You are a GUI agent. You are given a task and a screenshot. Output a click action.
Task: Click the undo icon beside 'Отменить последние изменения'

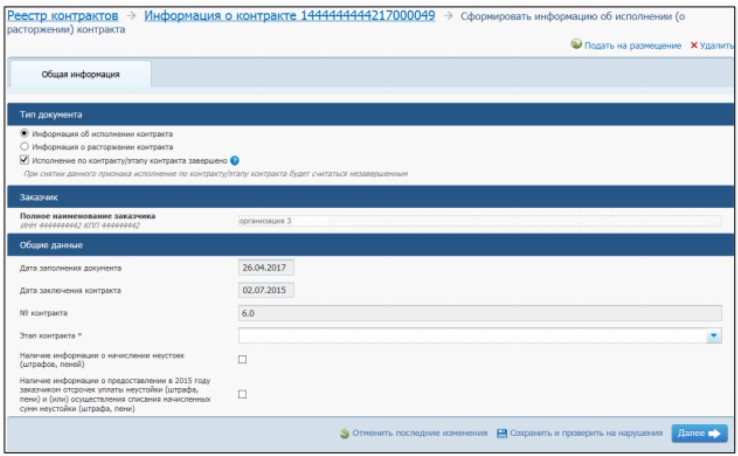344,434
